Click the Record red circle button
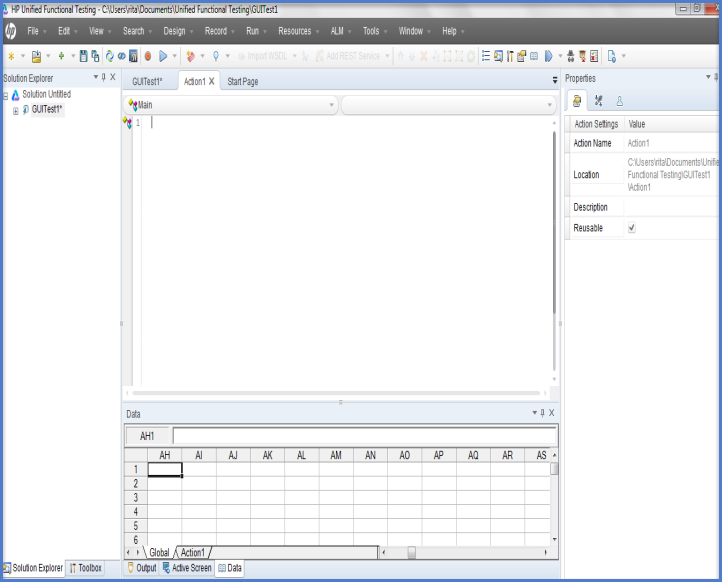Image resolution: width=722 pixels, height=582 pixels. click(148, 56)
